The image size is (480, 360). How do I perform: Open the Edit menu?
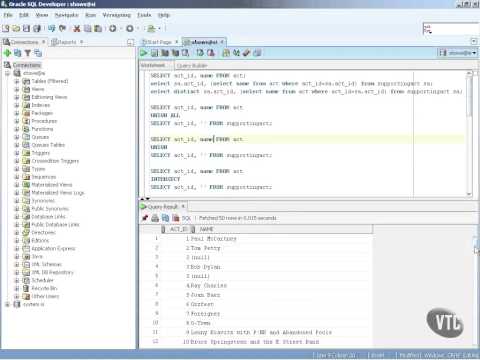click(x=24, y=15)
